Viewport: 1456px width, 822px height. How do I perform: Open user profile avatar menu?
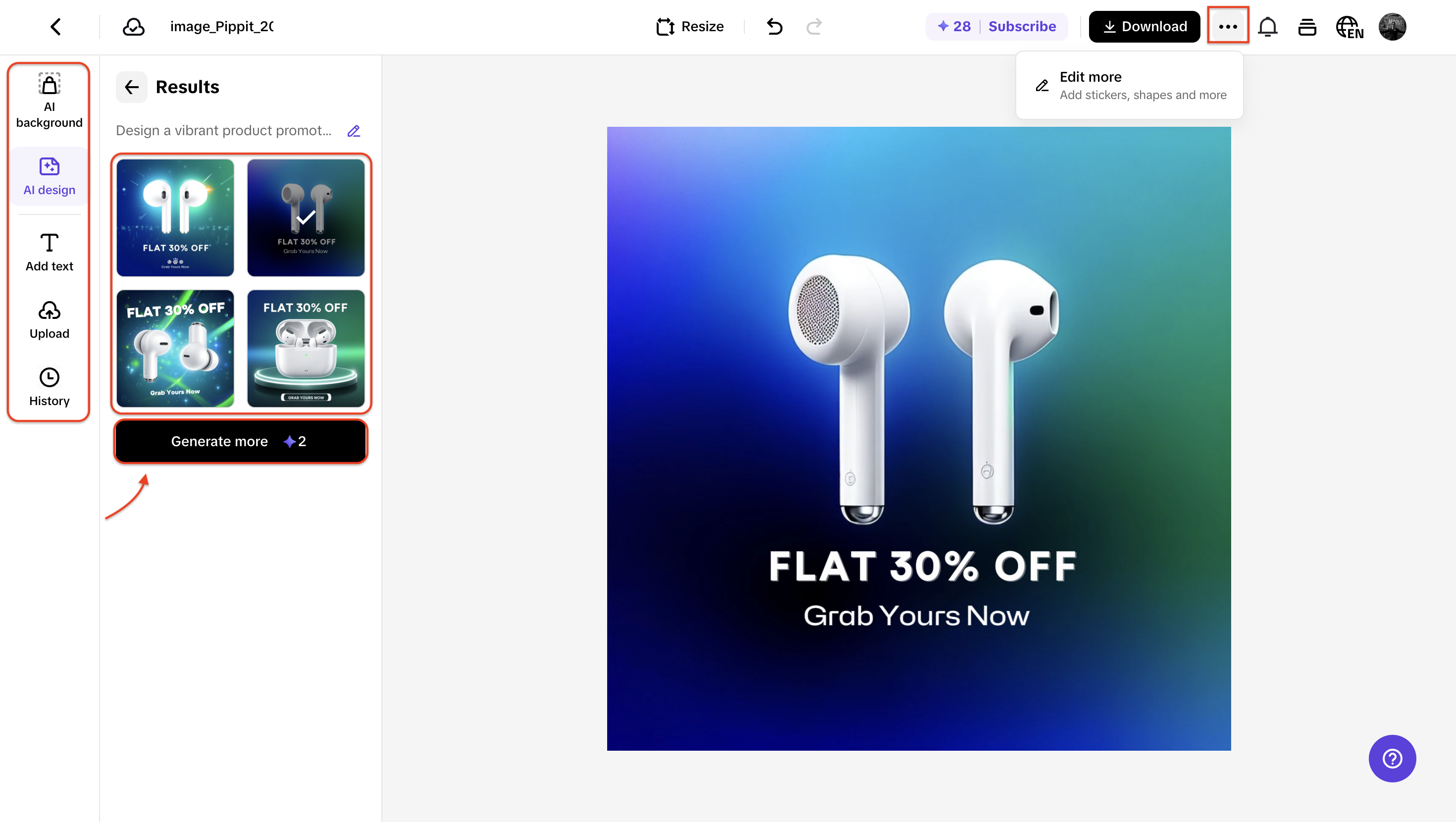click(1392, 27)
